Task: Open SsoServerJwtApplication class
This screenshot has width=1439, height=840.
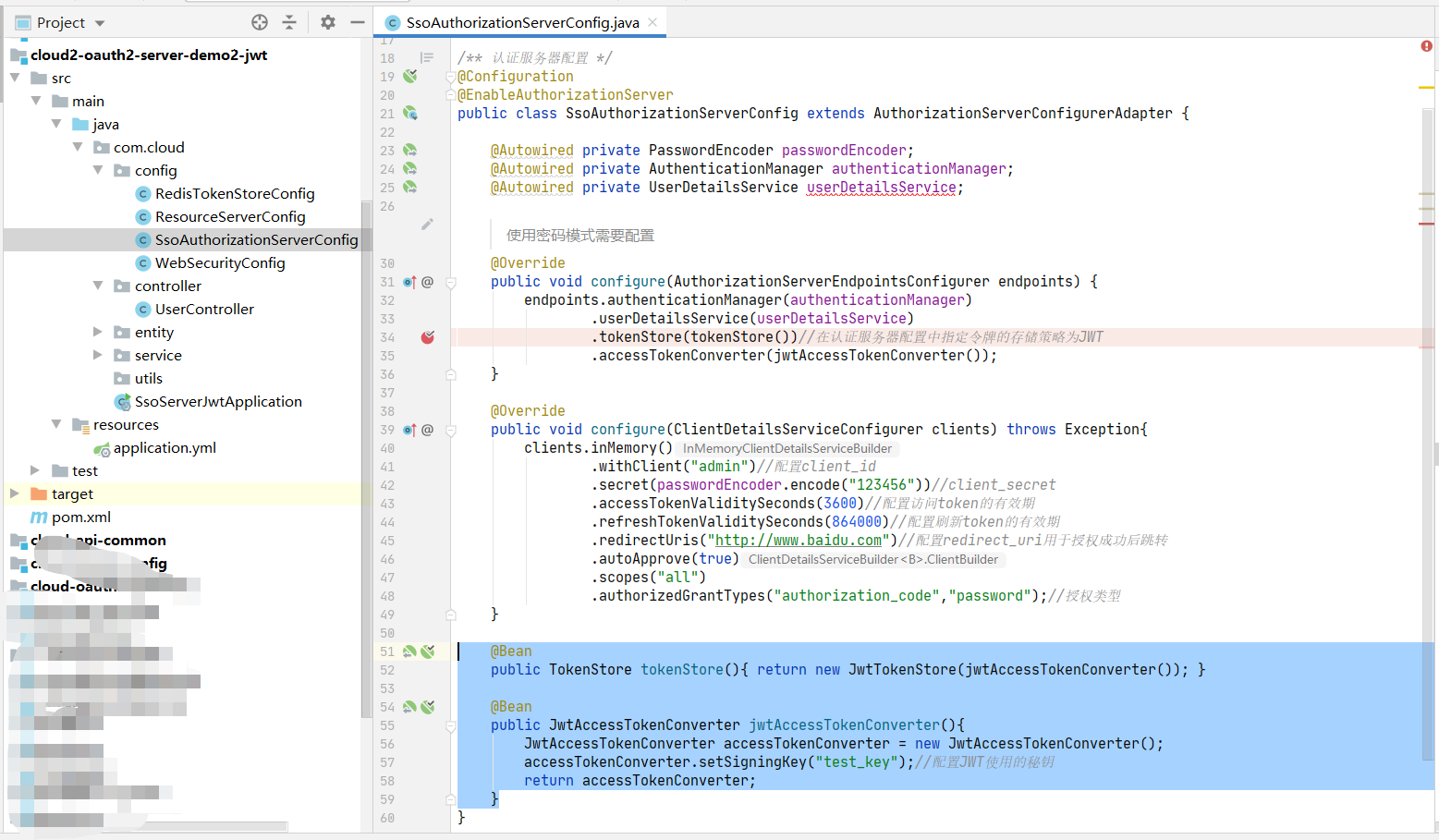Action: click(218, 401)
